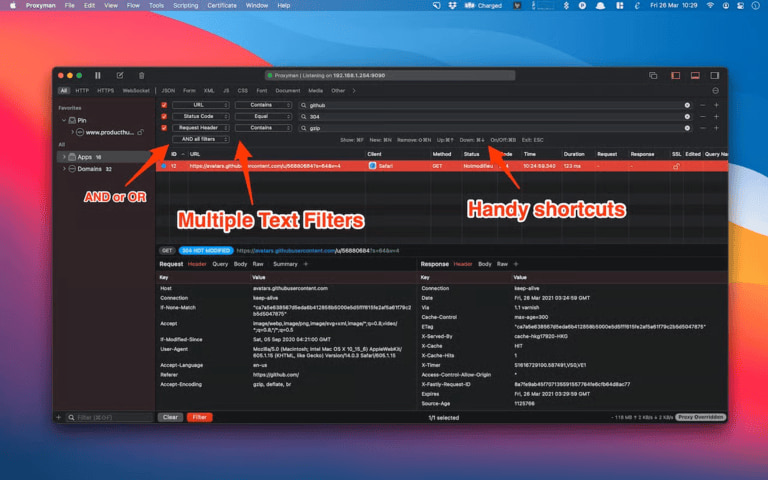The height and width of the screenshot is (480, 768).
Task: Toggle the right panel layout icon
Action: (715, 75)
